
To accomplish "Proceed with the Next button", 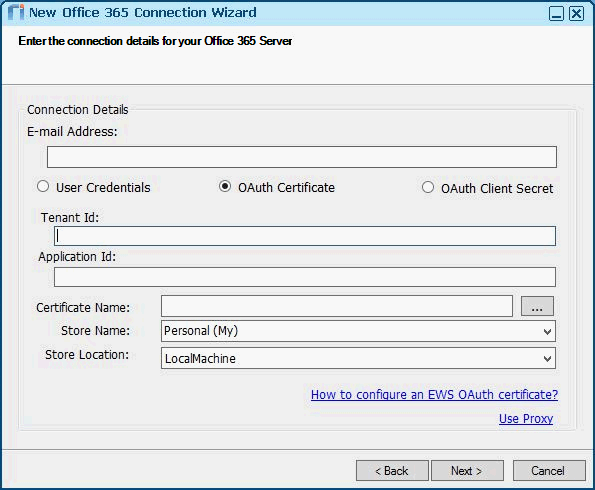I will pos(467,471).
